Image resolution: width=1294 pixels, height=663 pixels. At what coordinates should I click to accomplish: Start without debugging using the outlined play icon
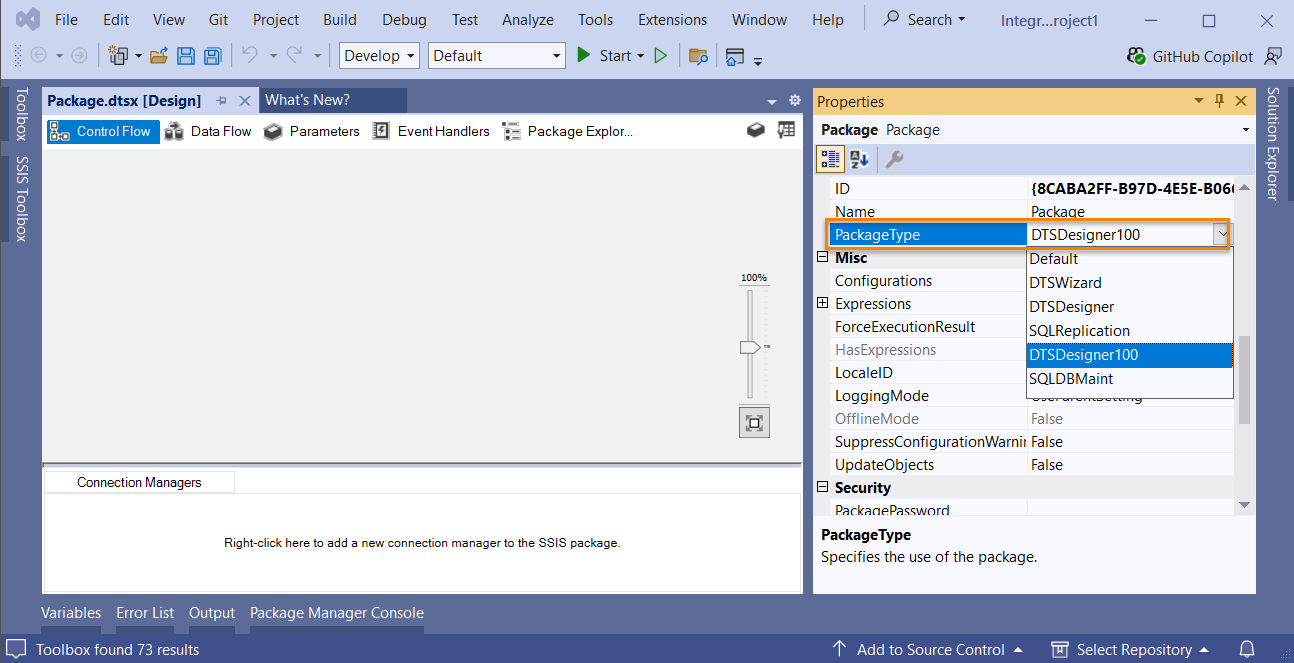click(660, 56)
